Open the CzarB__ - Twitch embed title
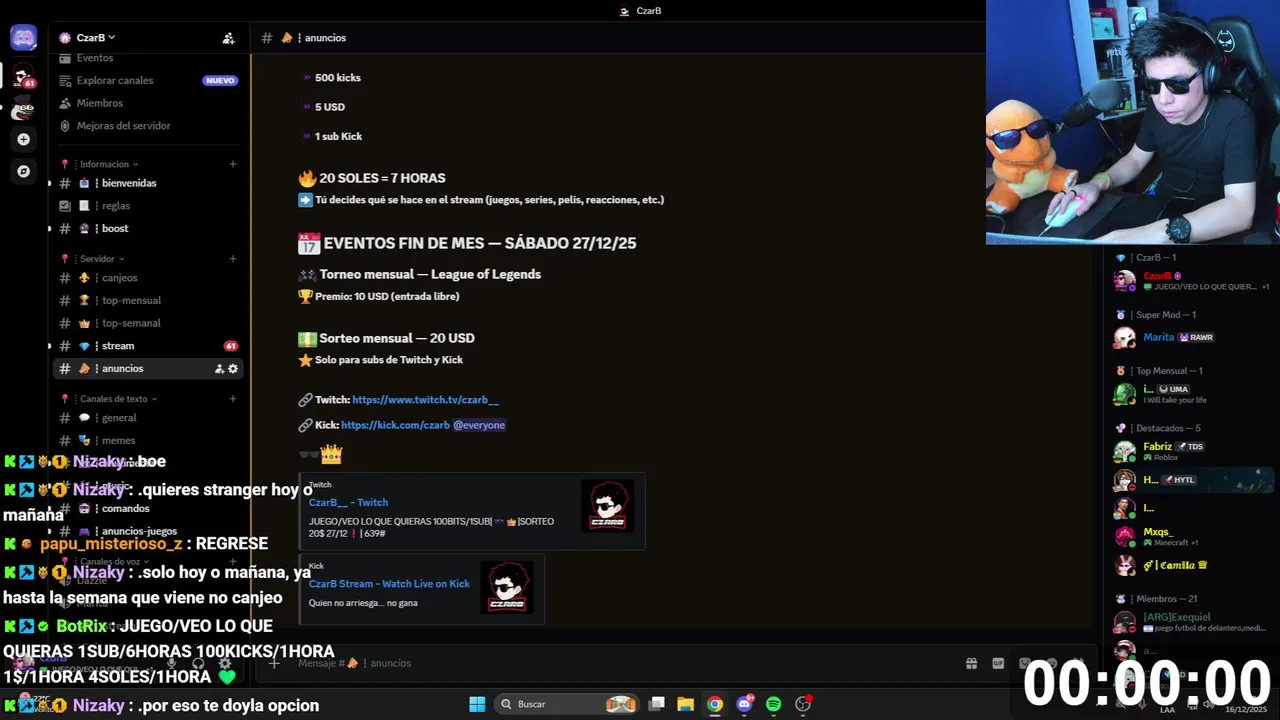 (x=348, y=503)
